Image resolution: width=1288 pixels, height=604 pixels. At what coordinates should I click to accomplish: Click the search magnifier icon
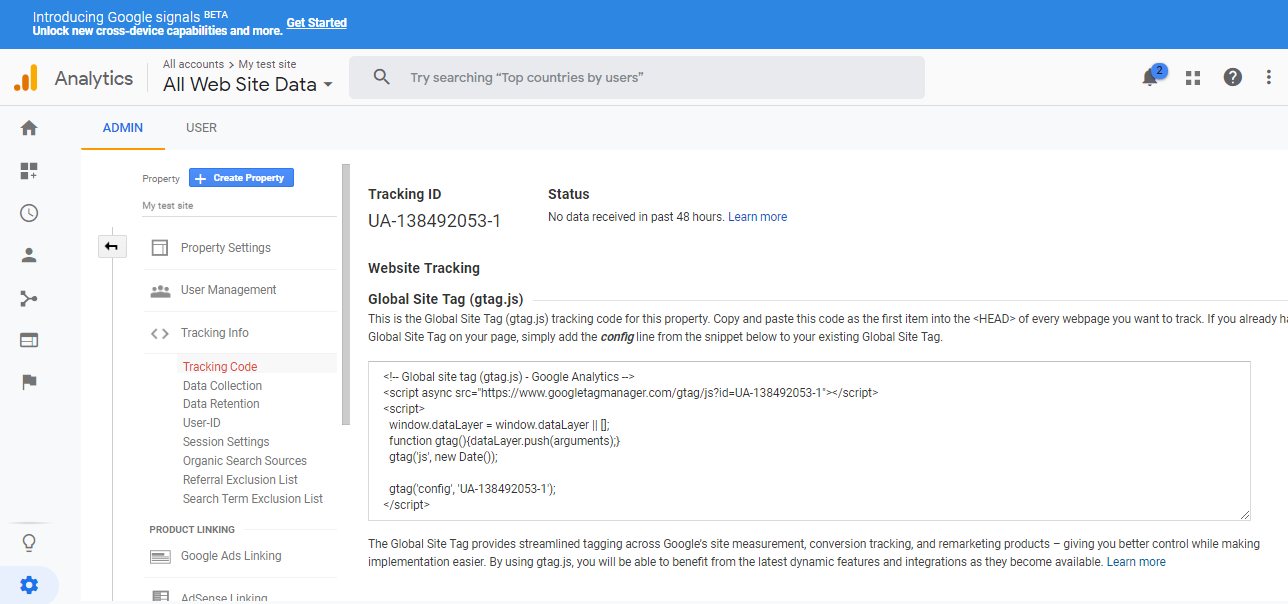381,77
